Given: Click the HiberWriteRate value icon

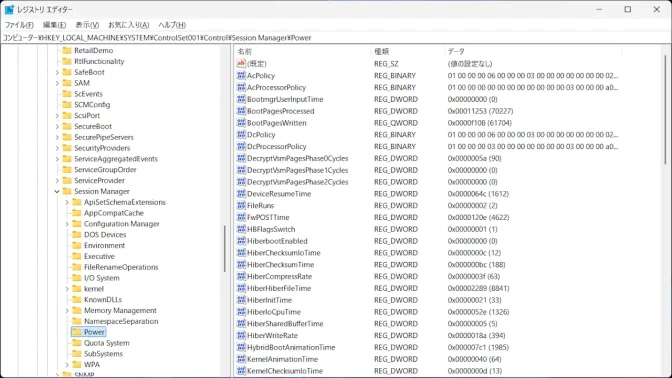Looking at the screenshot, I should click(241, 336).
